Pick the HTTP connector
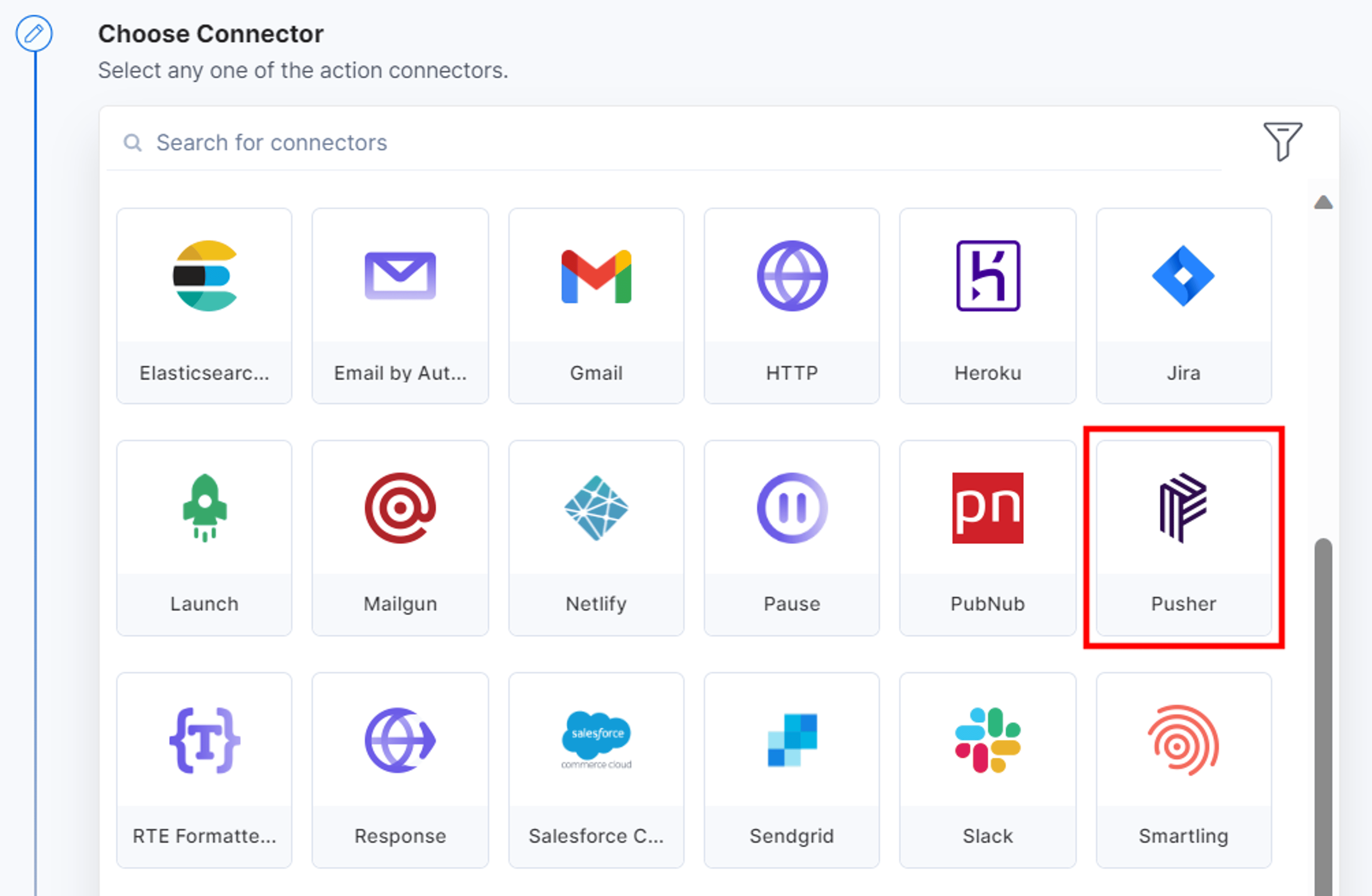Viewport: 1372px width, 896px height. 791,306
